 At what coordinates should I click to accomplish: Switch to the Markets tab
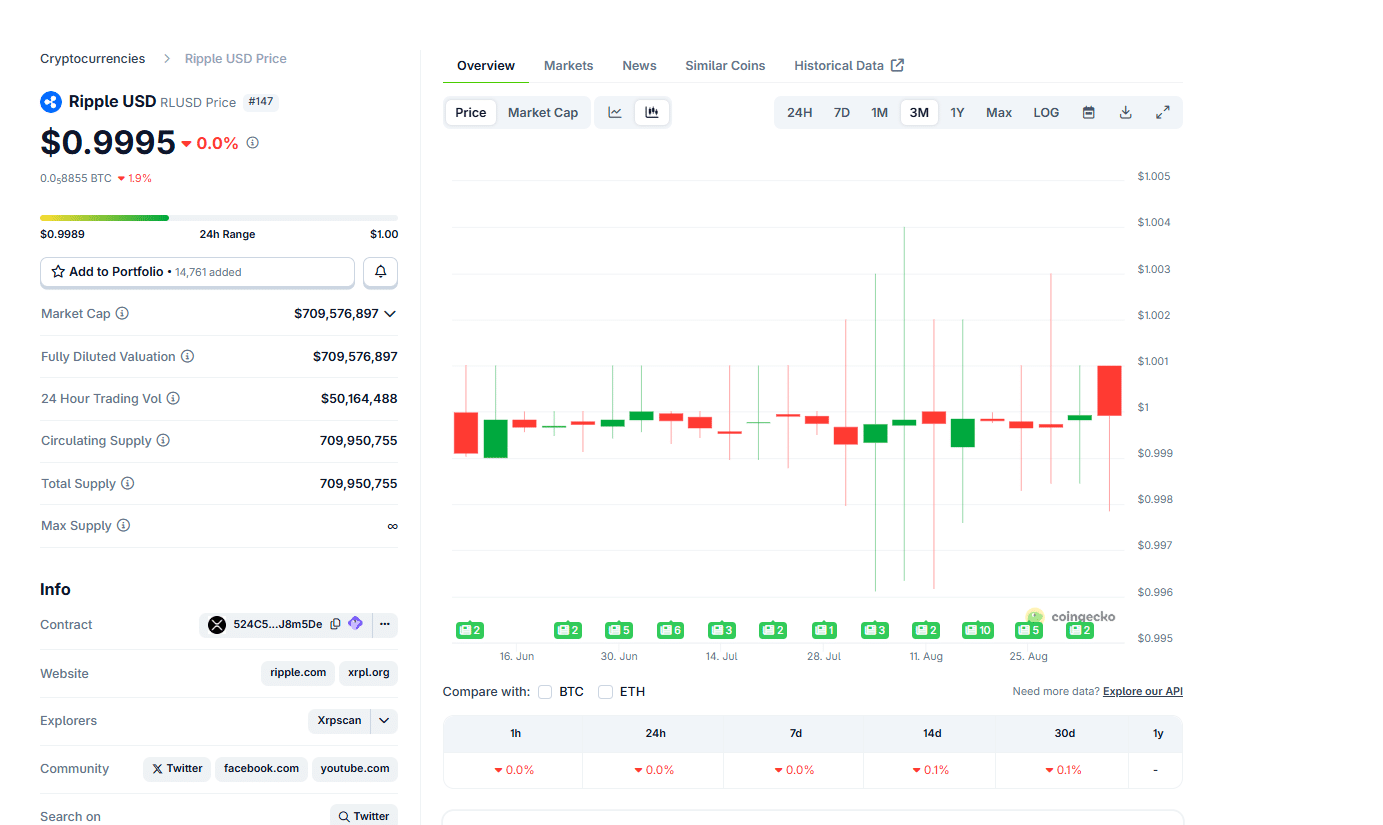[x=568, y=66]
